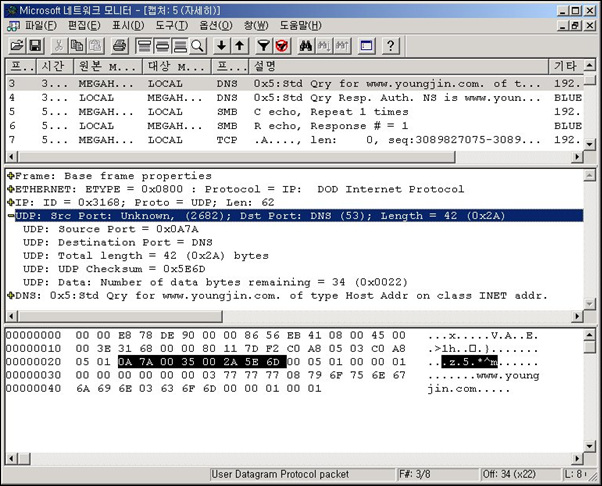The image size is (602, 486).
Task: Click hex row at offset 00000030
Action: [273, 375]
